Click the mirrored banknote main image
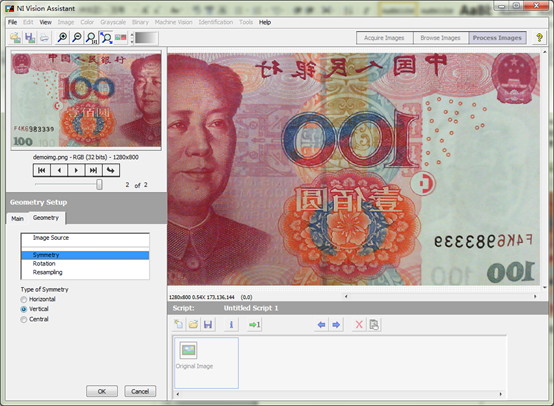This screenshot has width=554, height=406. pos(353,169)
